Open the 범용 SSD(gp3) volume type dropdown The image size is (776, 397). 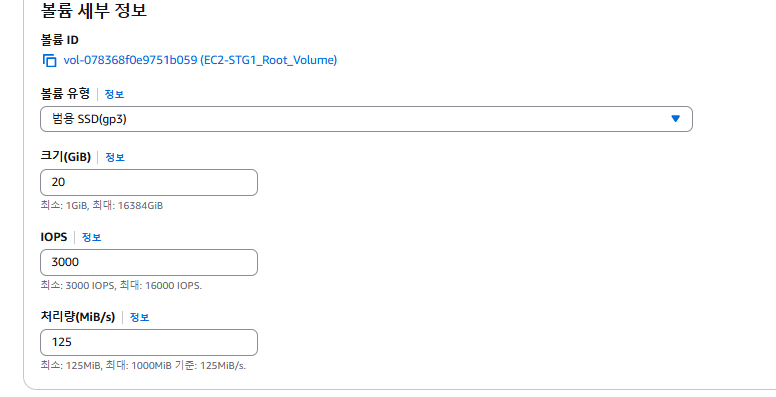(366, 119)
